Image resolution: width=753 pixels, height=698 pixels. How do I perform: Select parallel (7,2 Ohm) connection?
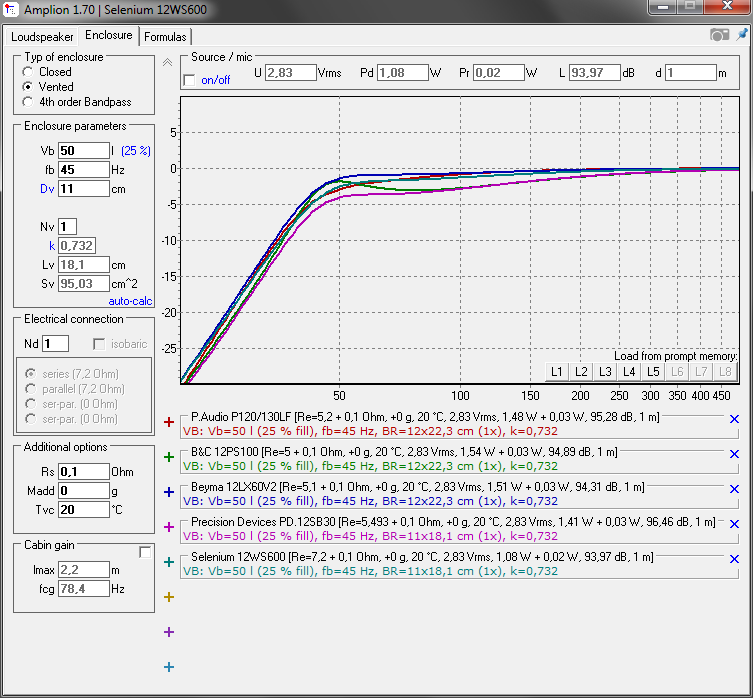point(31,389)
